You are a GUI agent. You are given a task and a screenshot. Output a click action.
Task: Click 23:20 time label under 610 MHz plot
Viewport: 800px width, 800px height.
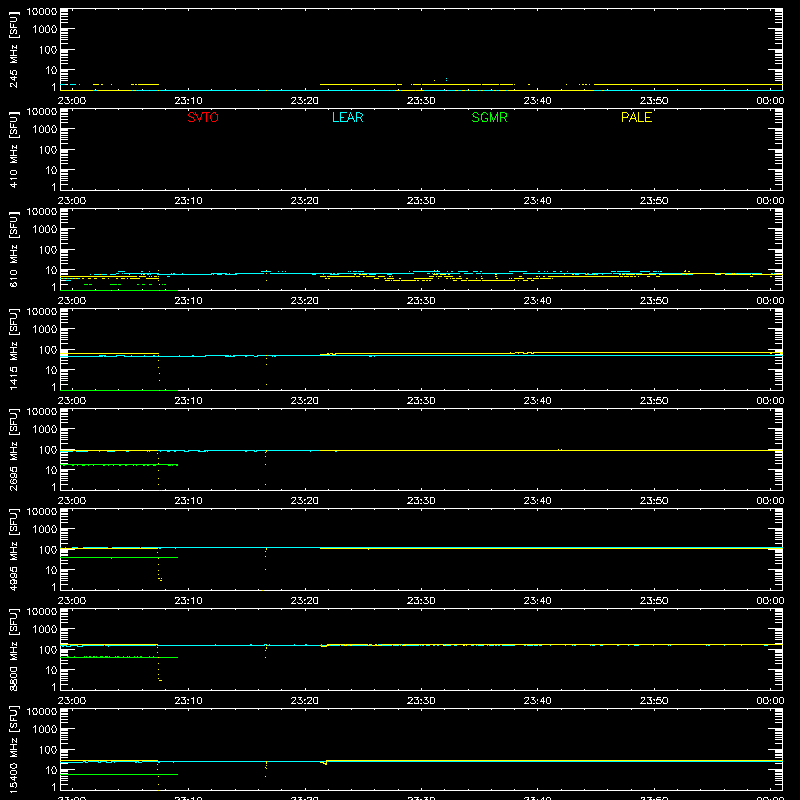[x=305, y=301]
